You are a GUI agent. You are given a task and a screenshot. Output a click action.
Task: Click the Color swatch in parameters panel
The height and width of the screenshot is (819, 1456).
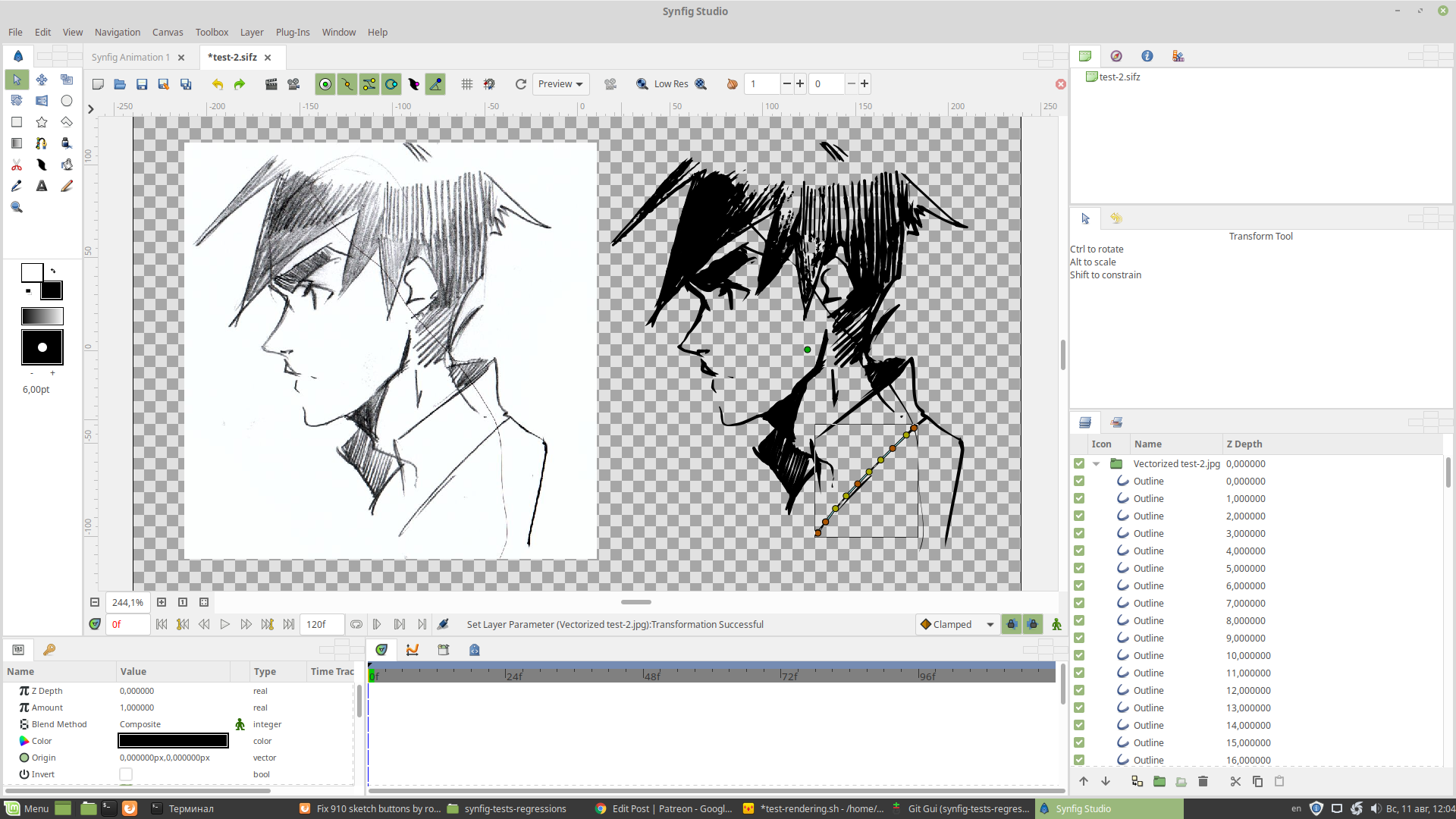click(x=173, y=740)
